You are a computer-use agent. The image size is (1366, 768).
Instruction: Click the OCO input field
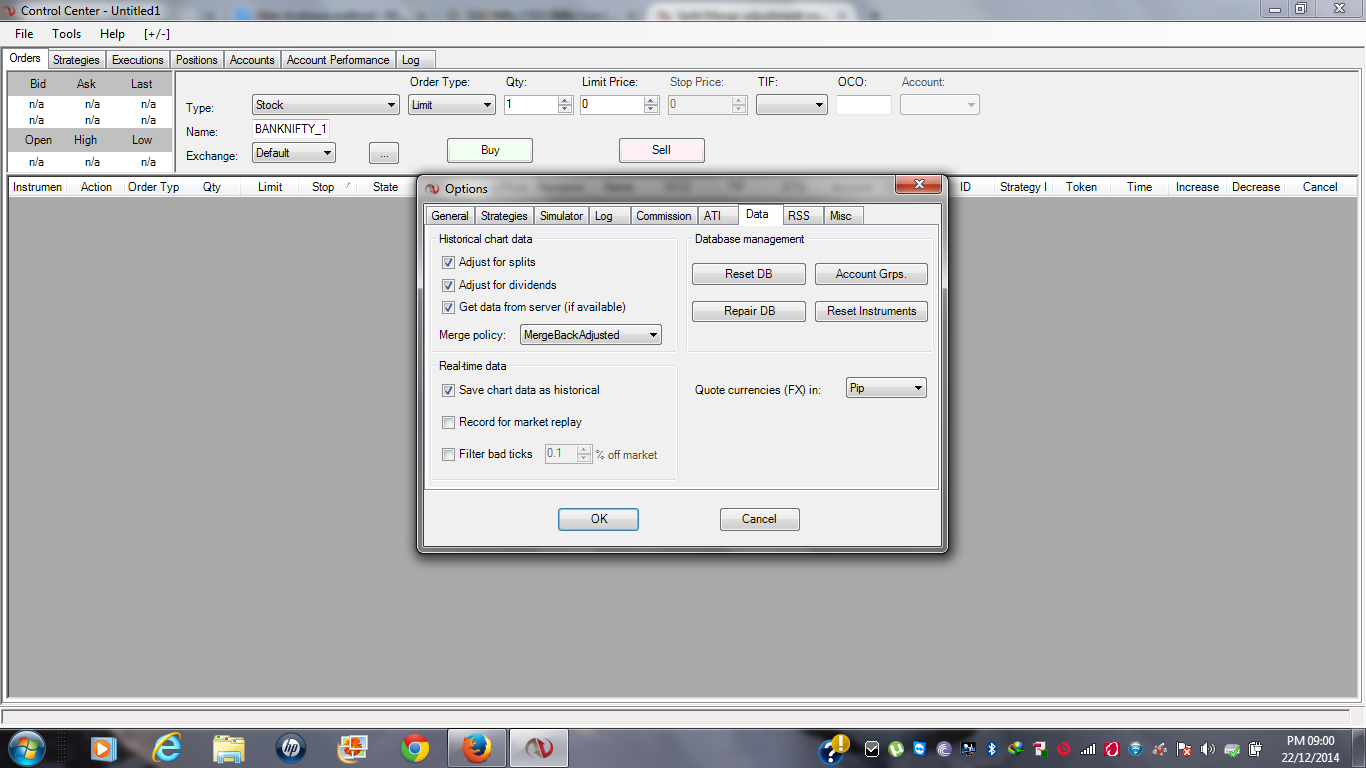(x=864, y=105)
